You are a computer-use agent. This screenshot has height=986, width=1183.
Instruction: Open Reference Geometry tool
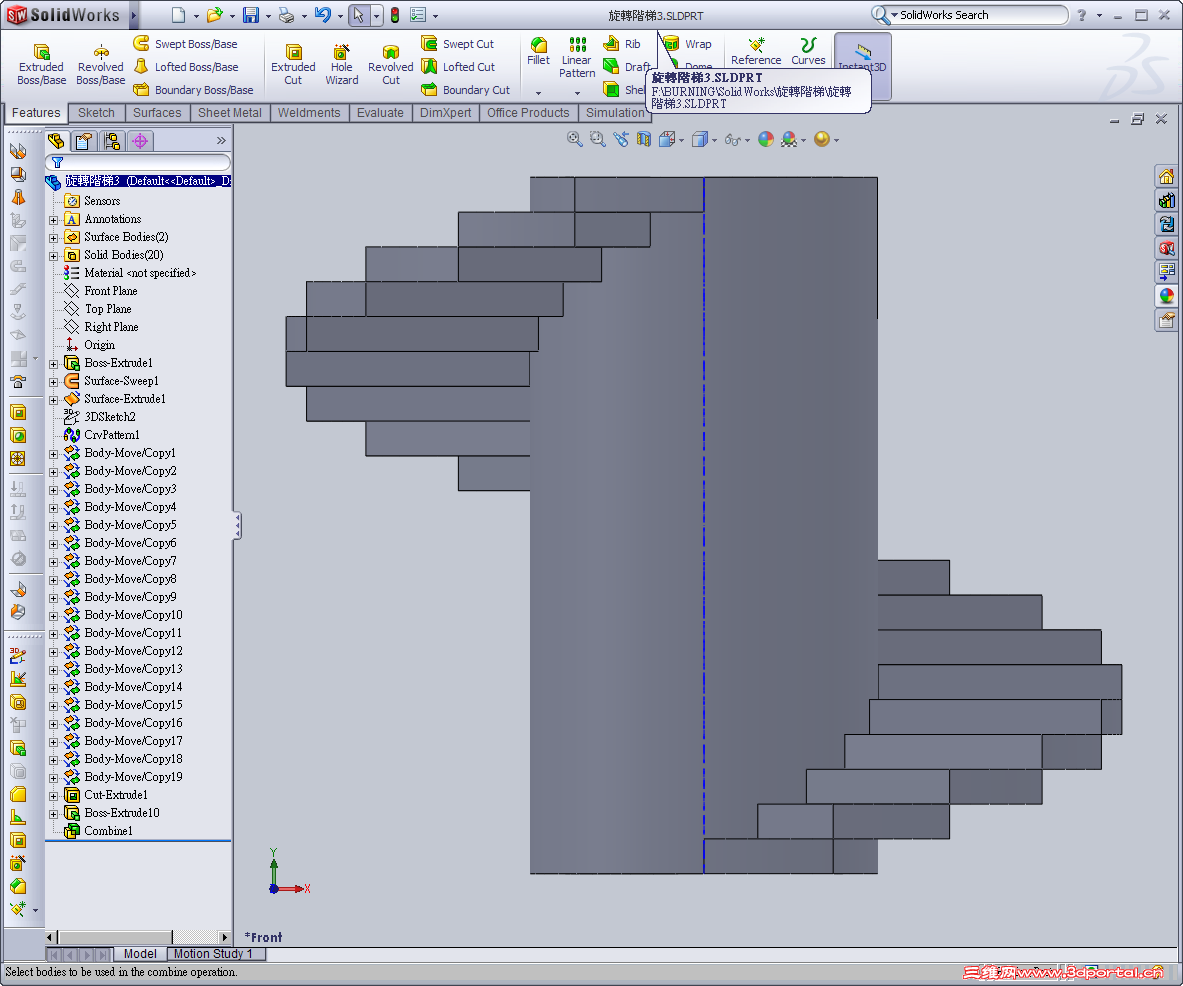coord(756,51)
